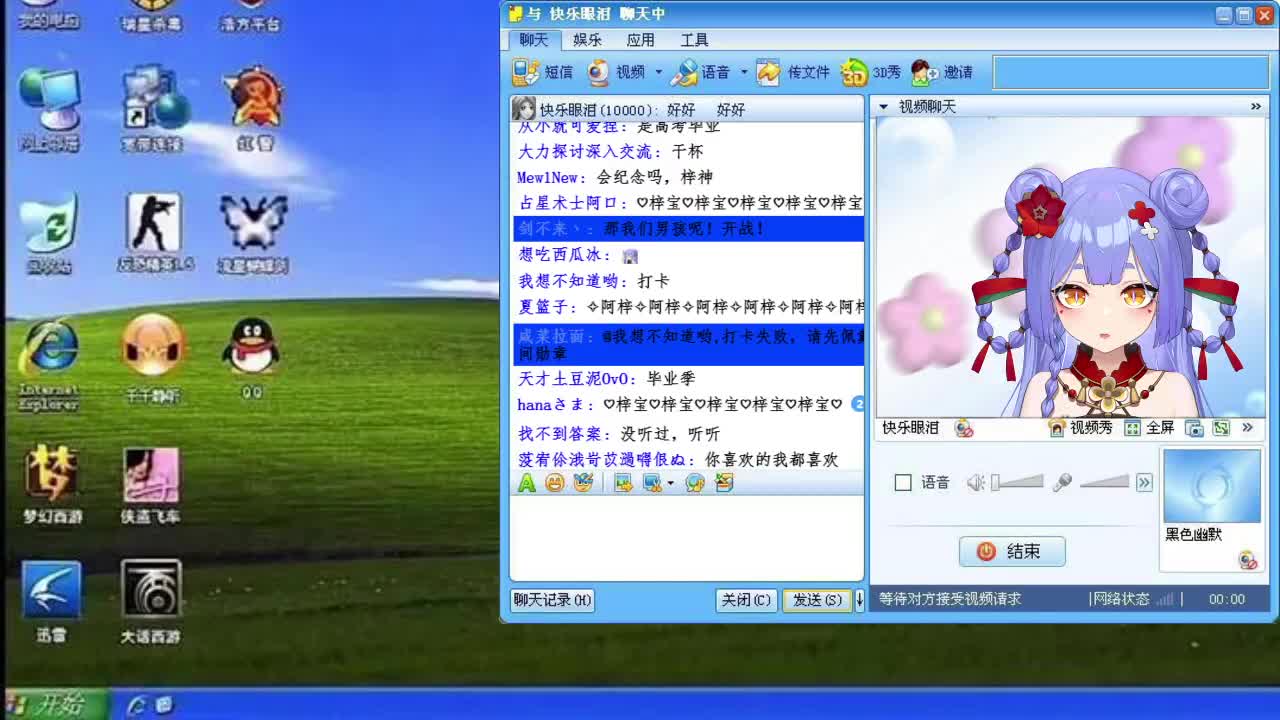Viewport: 1280px width, 720px height.
Task: Click in the chat message input box
Action: [x=687, y=538]
